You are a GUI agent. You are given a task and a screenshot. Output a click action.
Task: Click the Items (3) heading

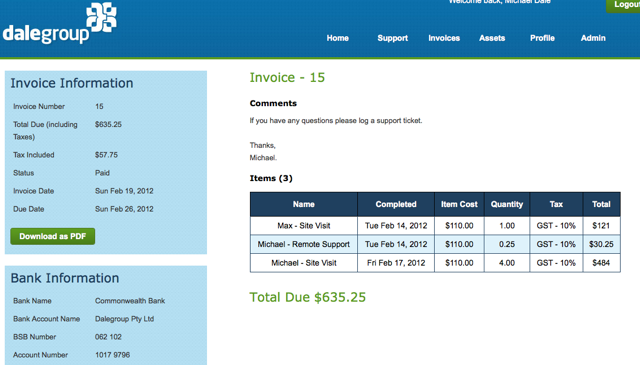click(x=271, y=178)
